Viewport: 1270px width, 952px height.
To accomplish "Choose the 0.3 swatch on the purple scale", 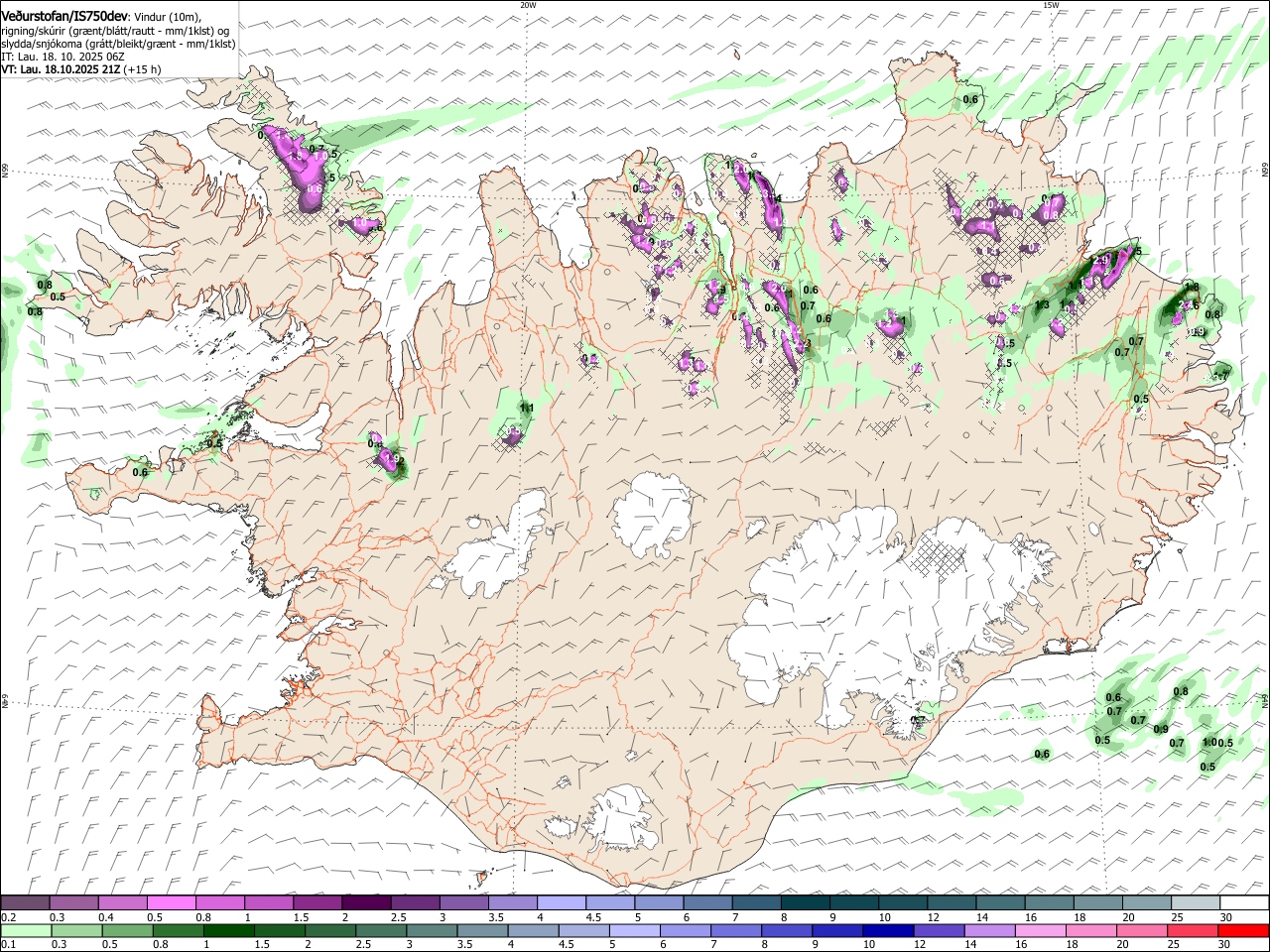I will coord(73,903).
